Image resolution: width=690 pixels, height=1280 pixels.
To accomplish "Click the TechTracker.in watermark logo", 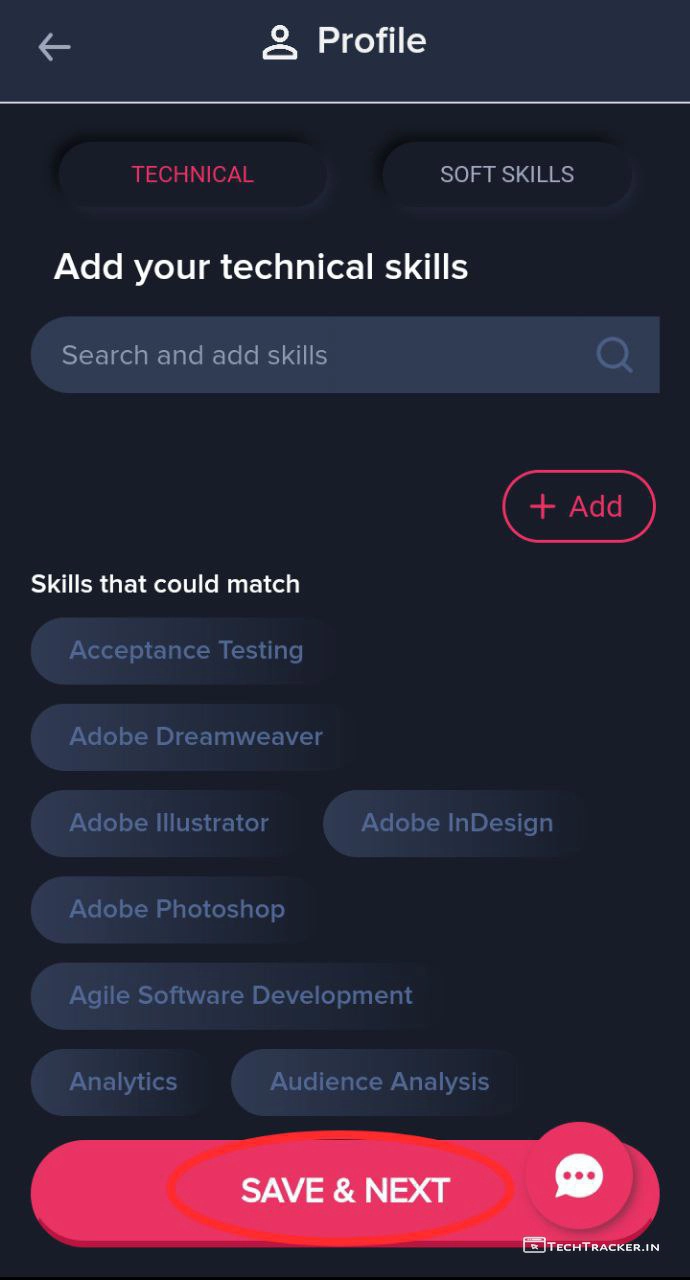I will coord(591,1246).
